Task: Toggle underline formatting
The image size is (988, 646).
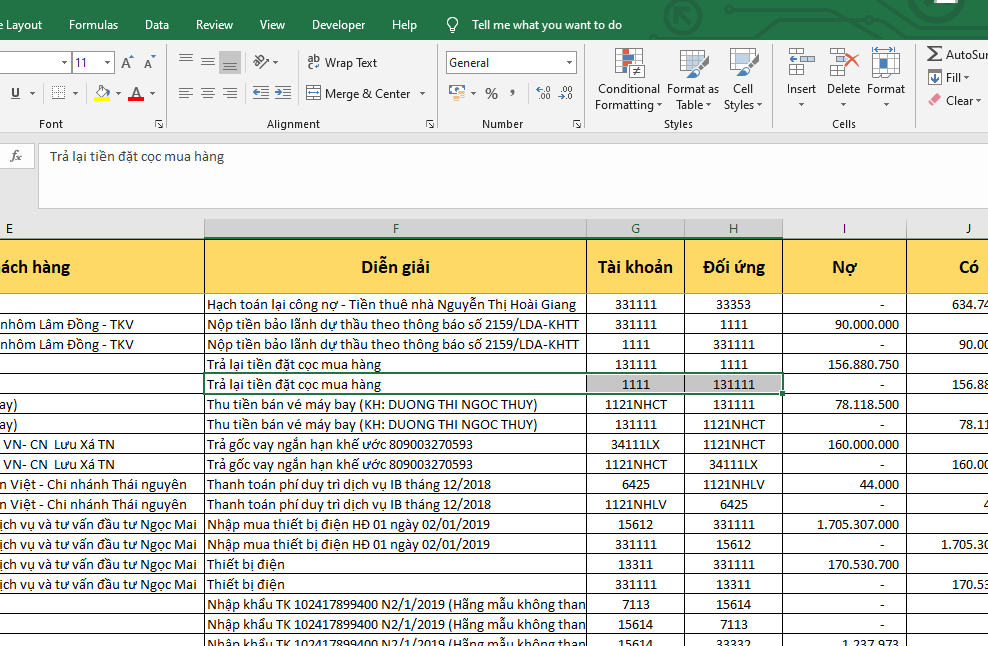Action: point(16,93)
